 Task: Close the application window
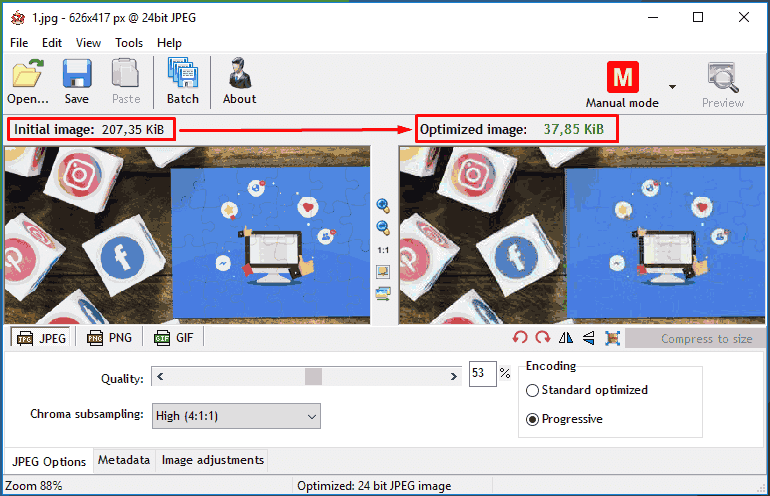click(x=744, y=18)
